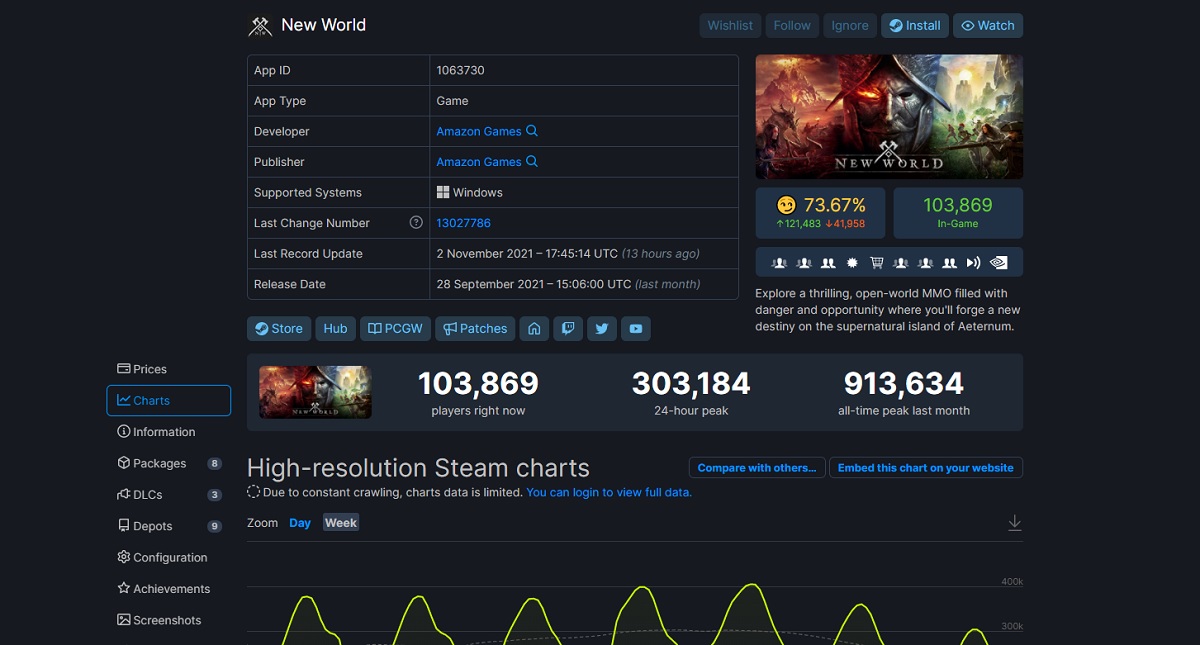Click the positive reviews count 121,483
This screenshot has width=1200, height=645.
[x=798, y=224]
